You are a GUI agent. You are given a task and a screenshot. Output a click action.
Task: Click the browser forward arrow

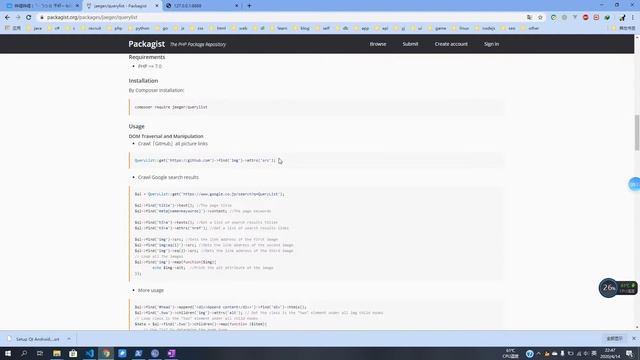click(x=18, y=18)
